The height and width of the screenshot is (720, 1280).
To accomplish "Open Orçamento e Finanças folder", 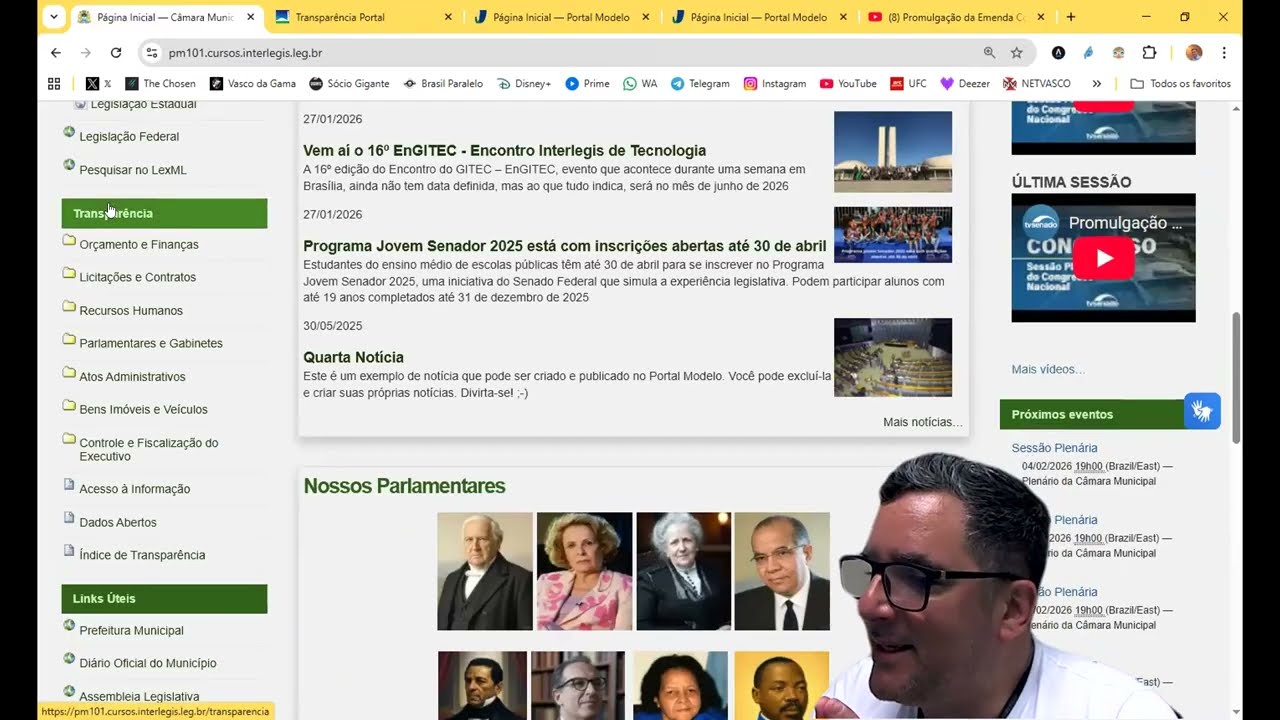I will (139, 245).
